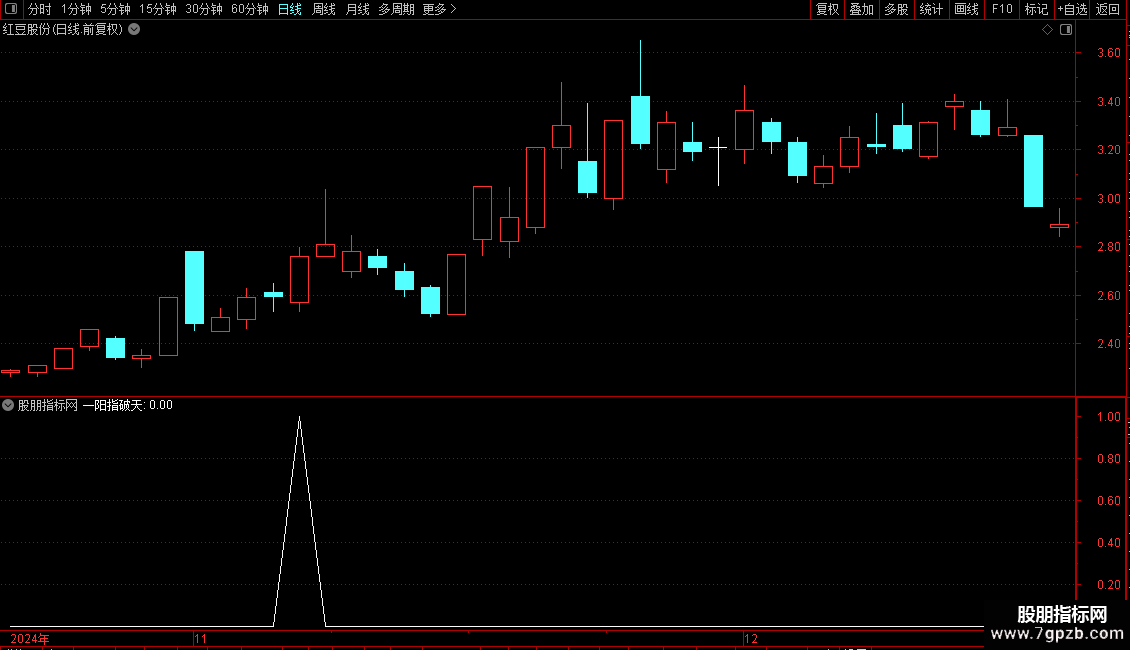
Task: Click the white indicator spike peak
Action: click(x=299, y=418)
